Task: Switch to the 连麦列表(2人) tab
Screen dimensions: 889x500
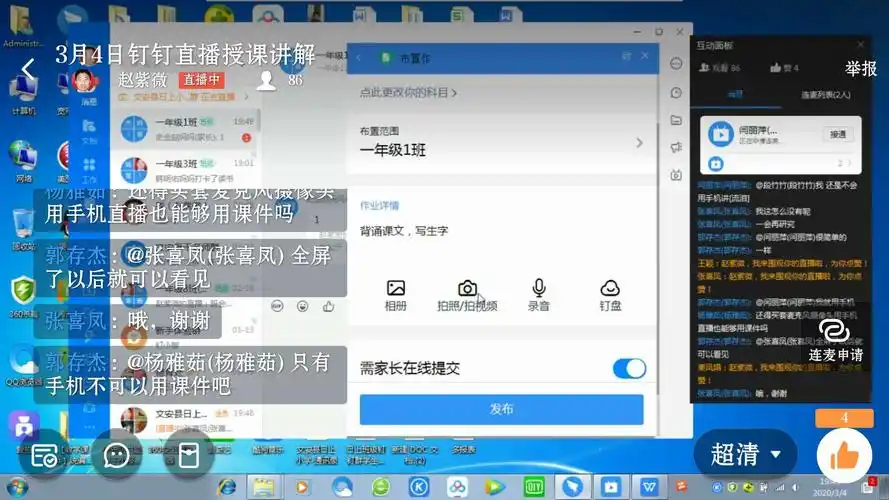Action: coord(826,95)
